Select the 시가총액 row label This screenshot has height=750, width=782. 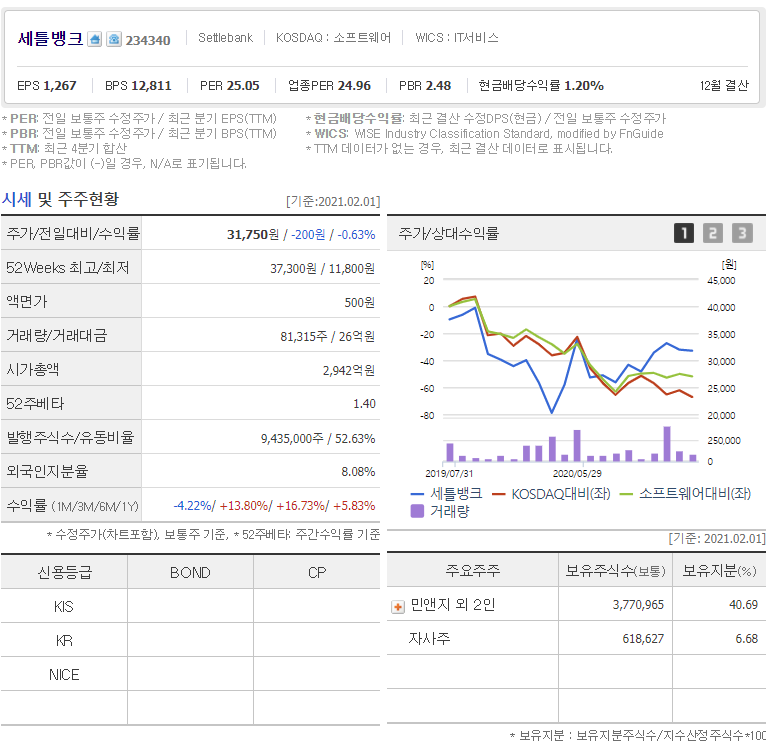[32, 370]
